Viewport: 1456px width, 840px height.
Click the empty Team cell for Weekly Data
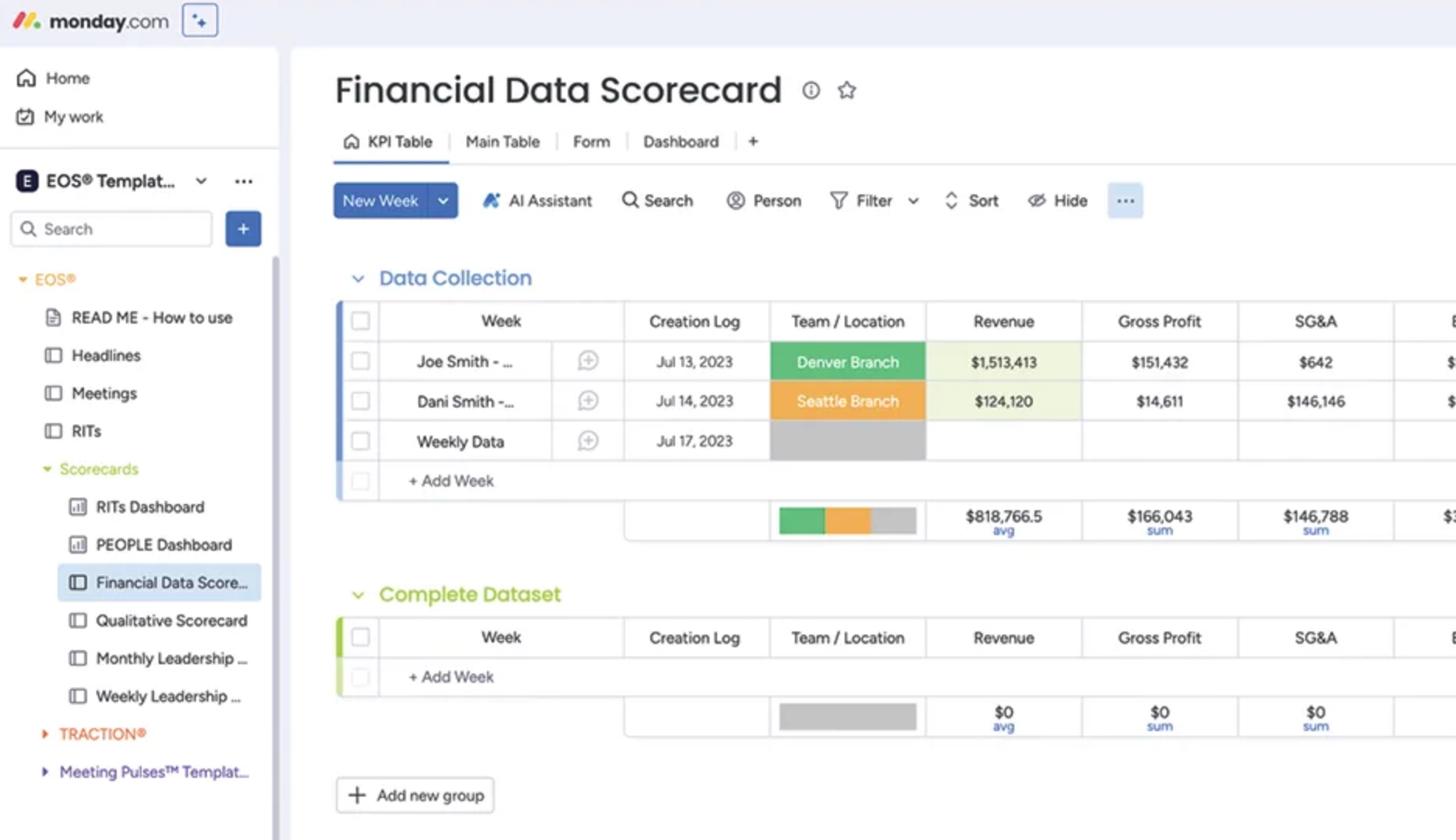(x=848, y=441)
